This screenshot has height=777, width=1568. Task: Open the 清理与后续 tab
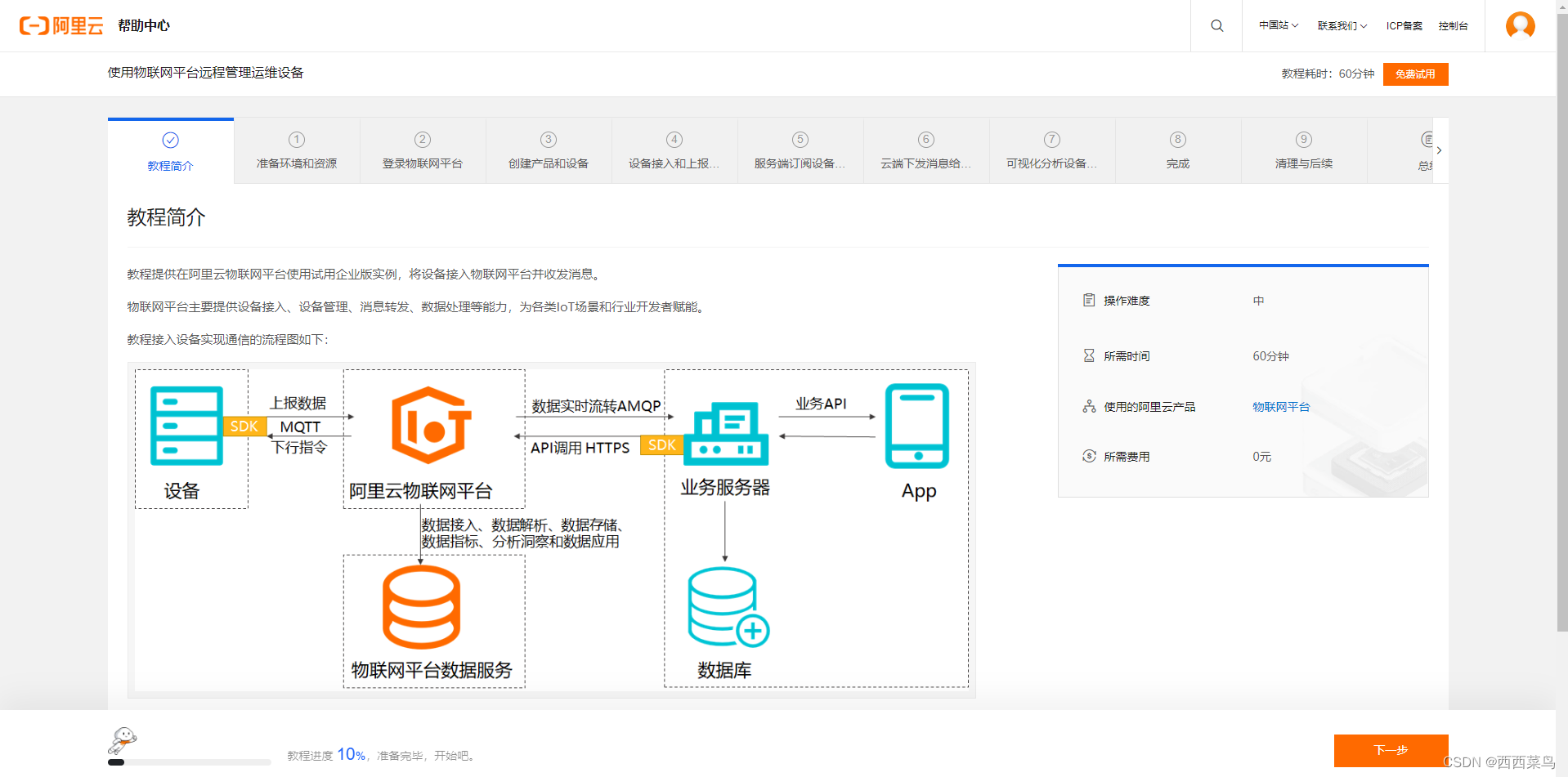1304,151
